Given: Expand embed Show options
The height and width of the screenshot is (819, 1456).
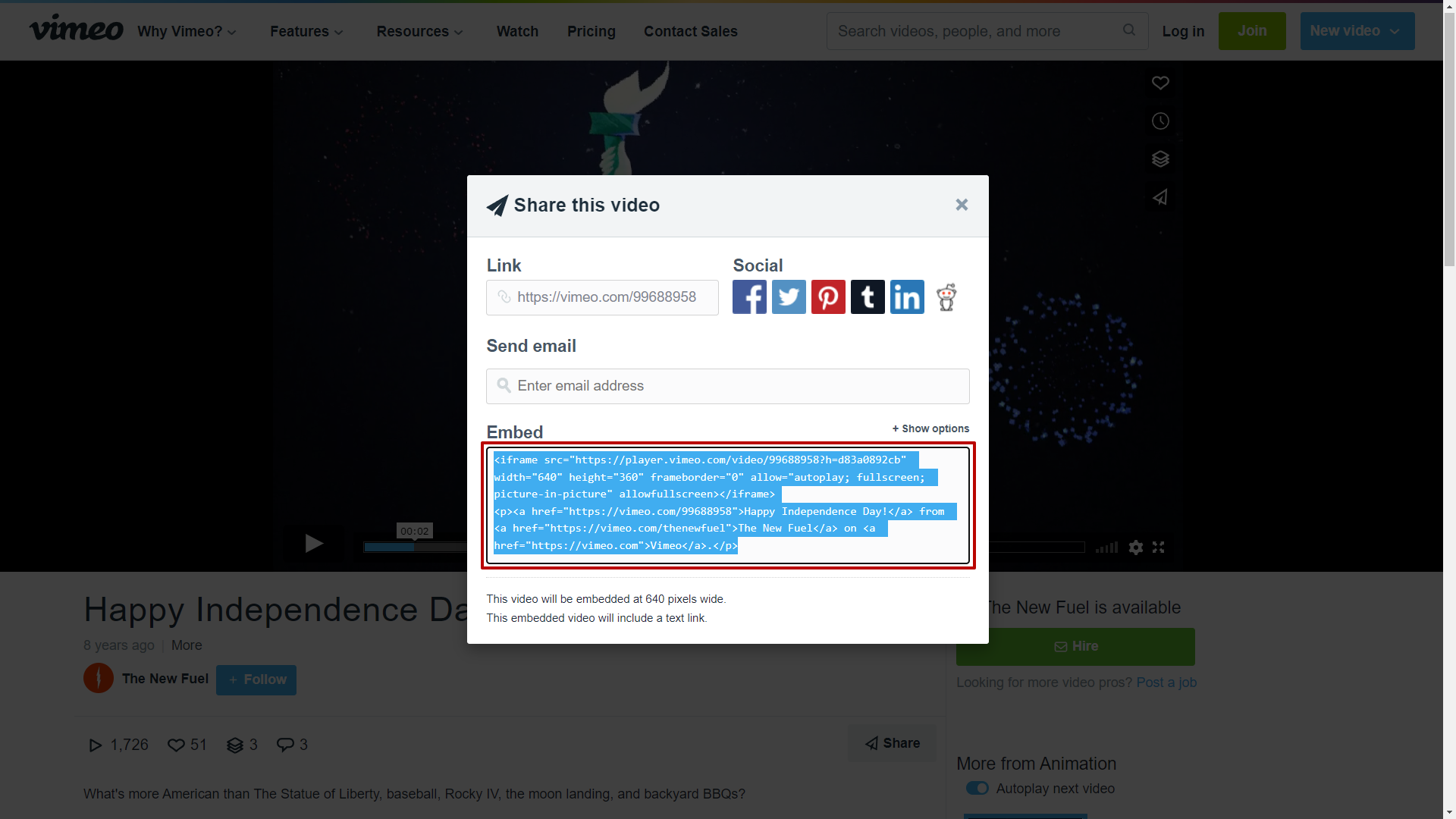Looking at the screenshot, I should pyautogui.click(x=930, y=428).
